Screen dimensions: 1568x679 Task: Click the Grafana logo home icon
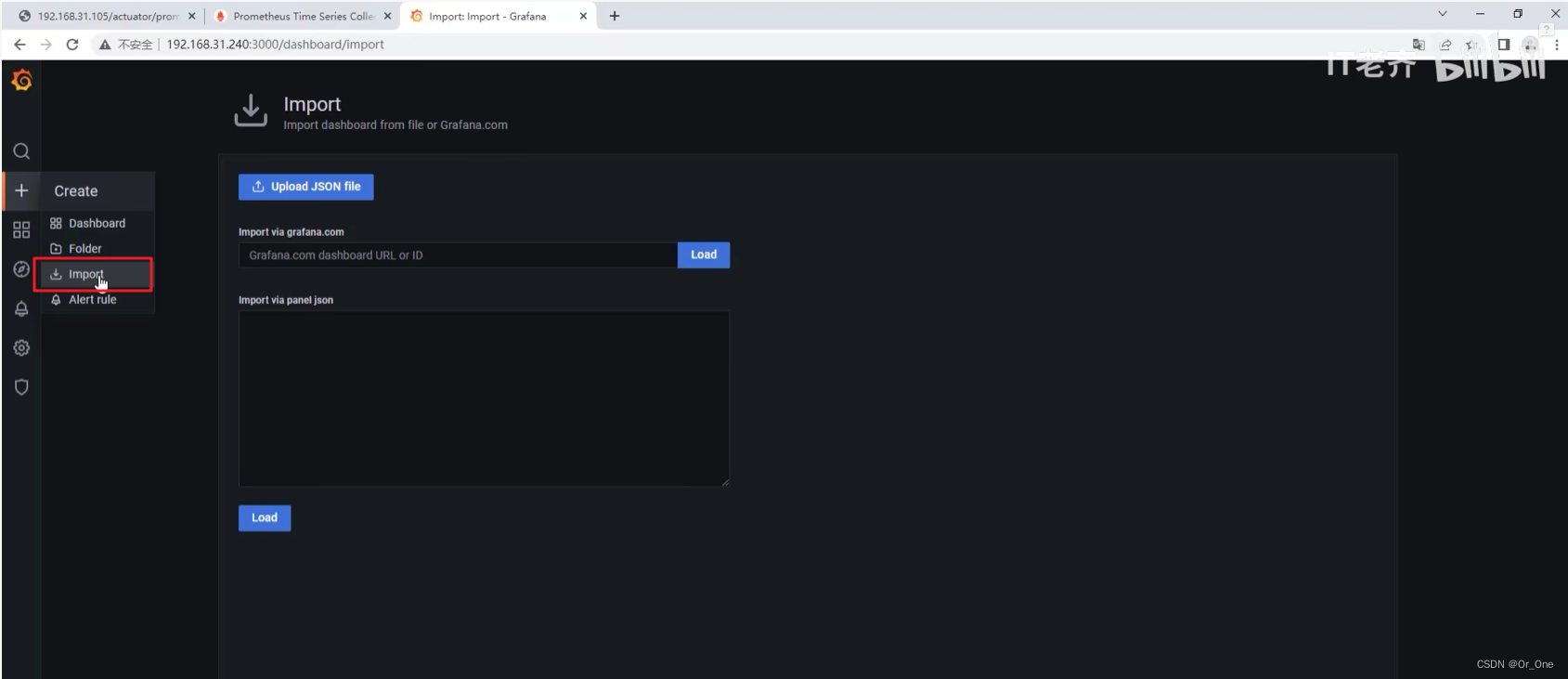point(21,82)
